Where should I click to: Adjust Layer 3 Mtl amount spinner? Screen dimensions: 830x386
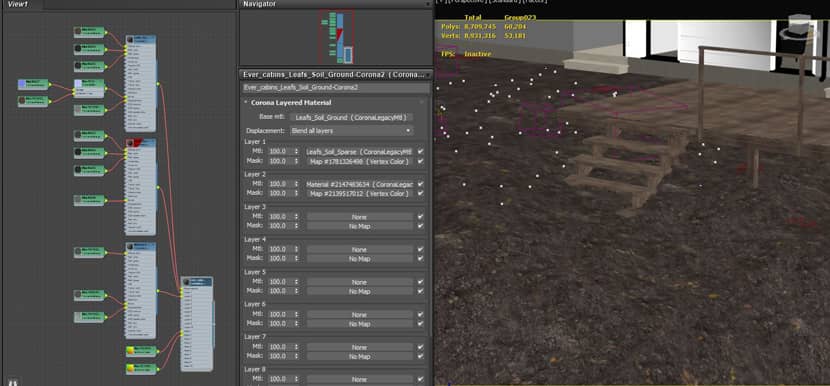(296, 217)
